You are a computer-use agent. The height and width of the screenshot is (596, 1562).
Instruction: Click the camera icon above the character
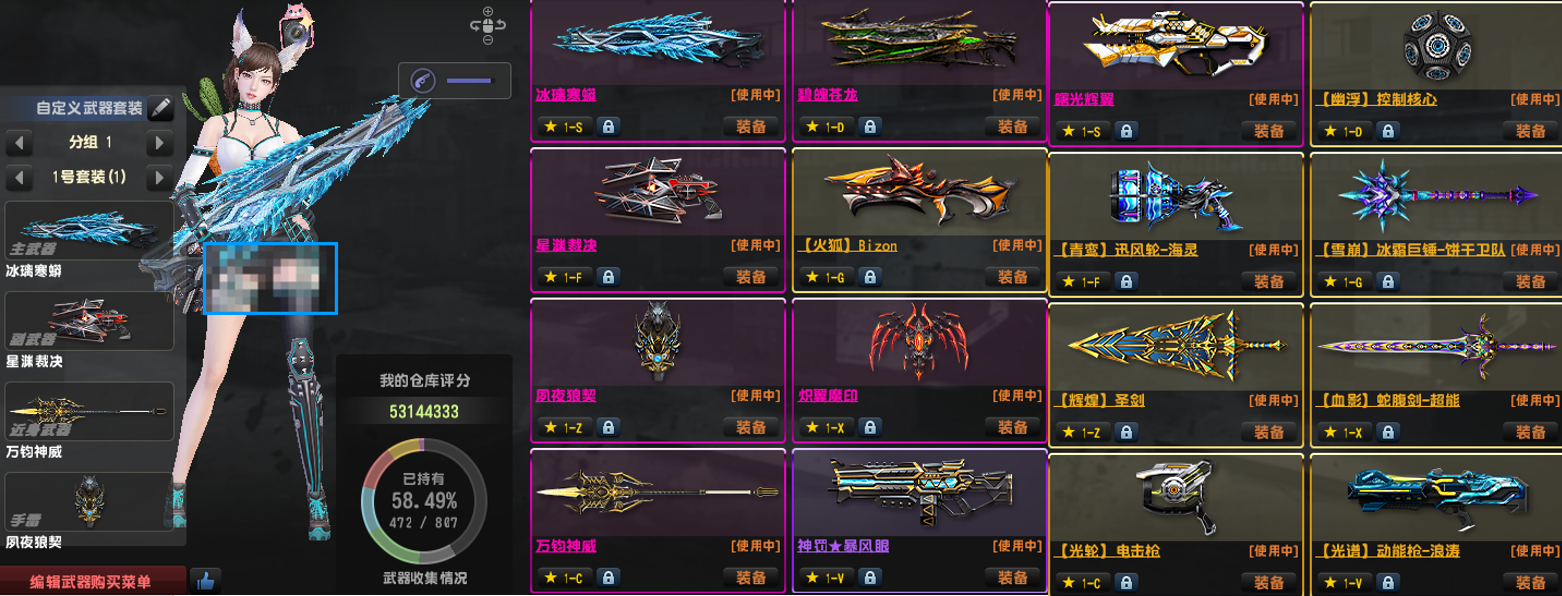click(x=295, y=33)
